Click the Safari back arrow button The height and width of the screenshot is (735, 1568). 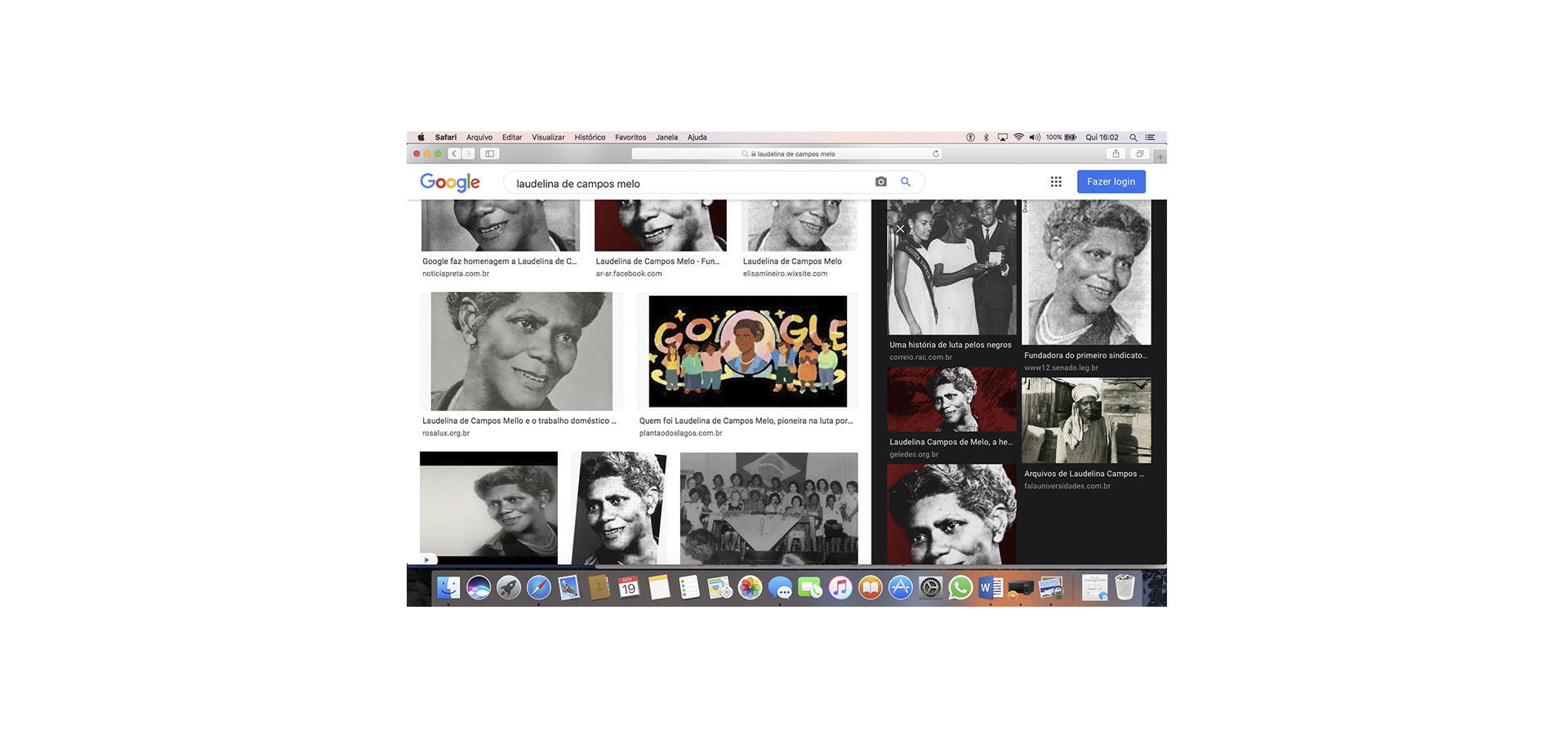click(x=454, y=154)
